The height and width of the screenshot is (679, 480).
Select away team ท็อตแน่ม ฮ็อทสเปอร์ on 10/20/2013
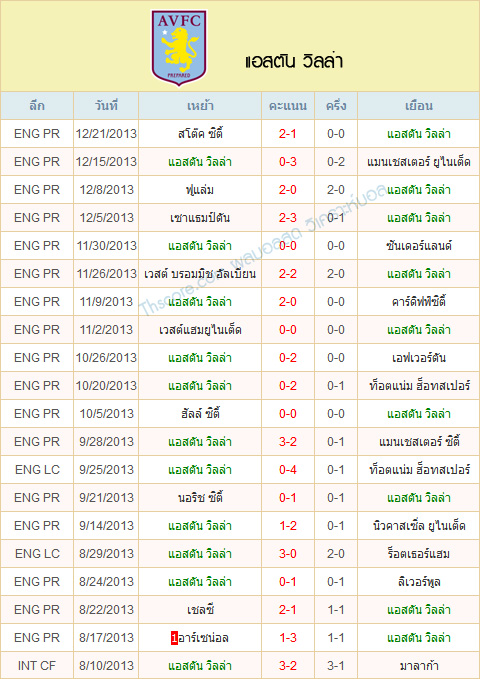(x=418, y=386)
